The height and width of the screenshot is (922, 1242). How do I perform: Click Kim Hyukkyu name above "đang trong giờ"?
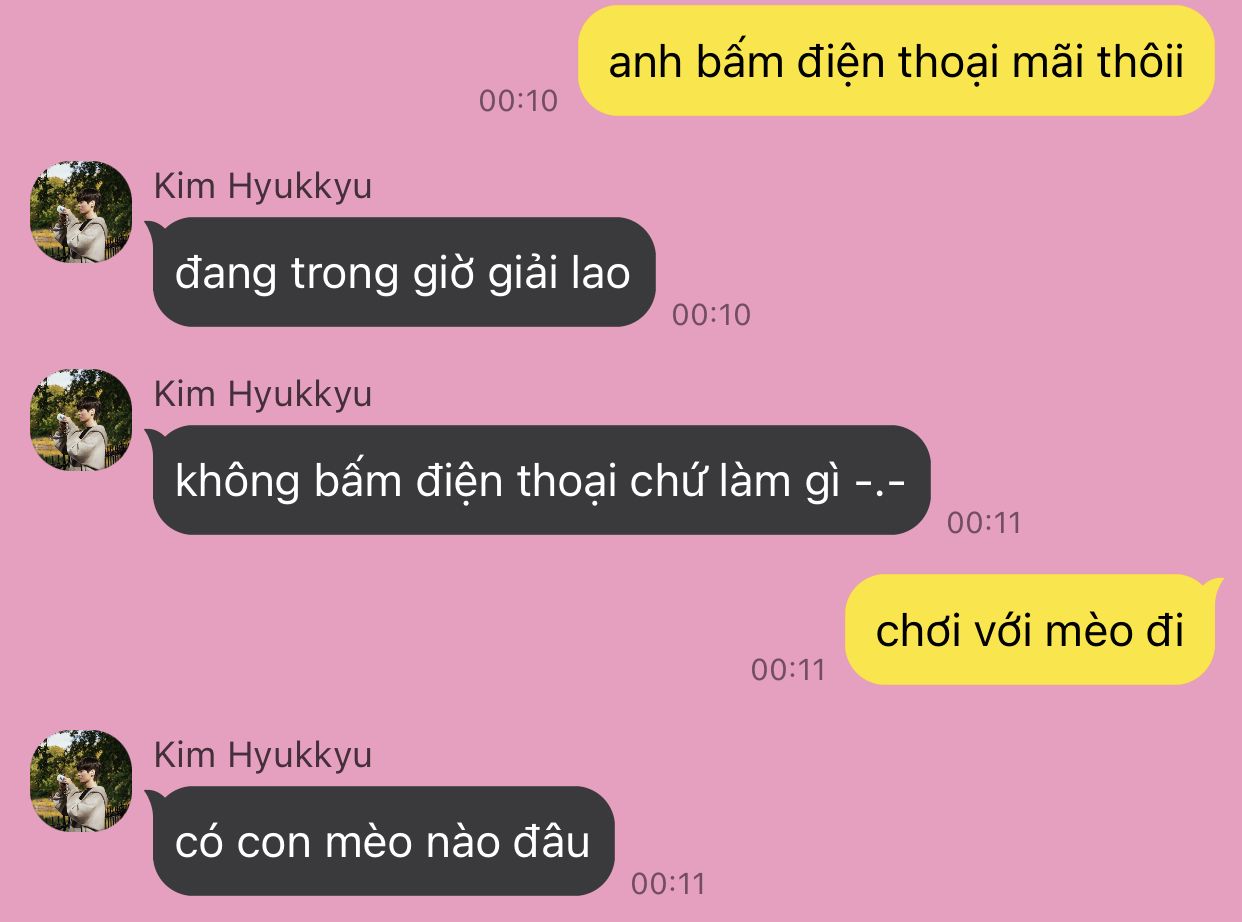pyautogui.click(x=263, y=186)
